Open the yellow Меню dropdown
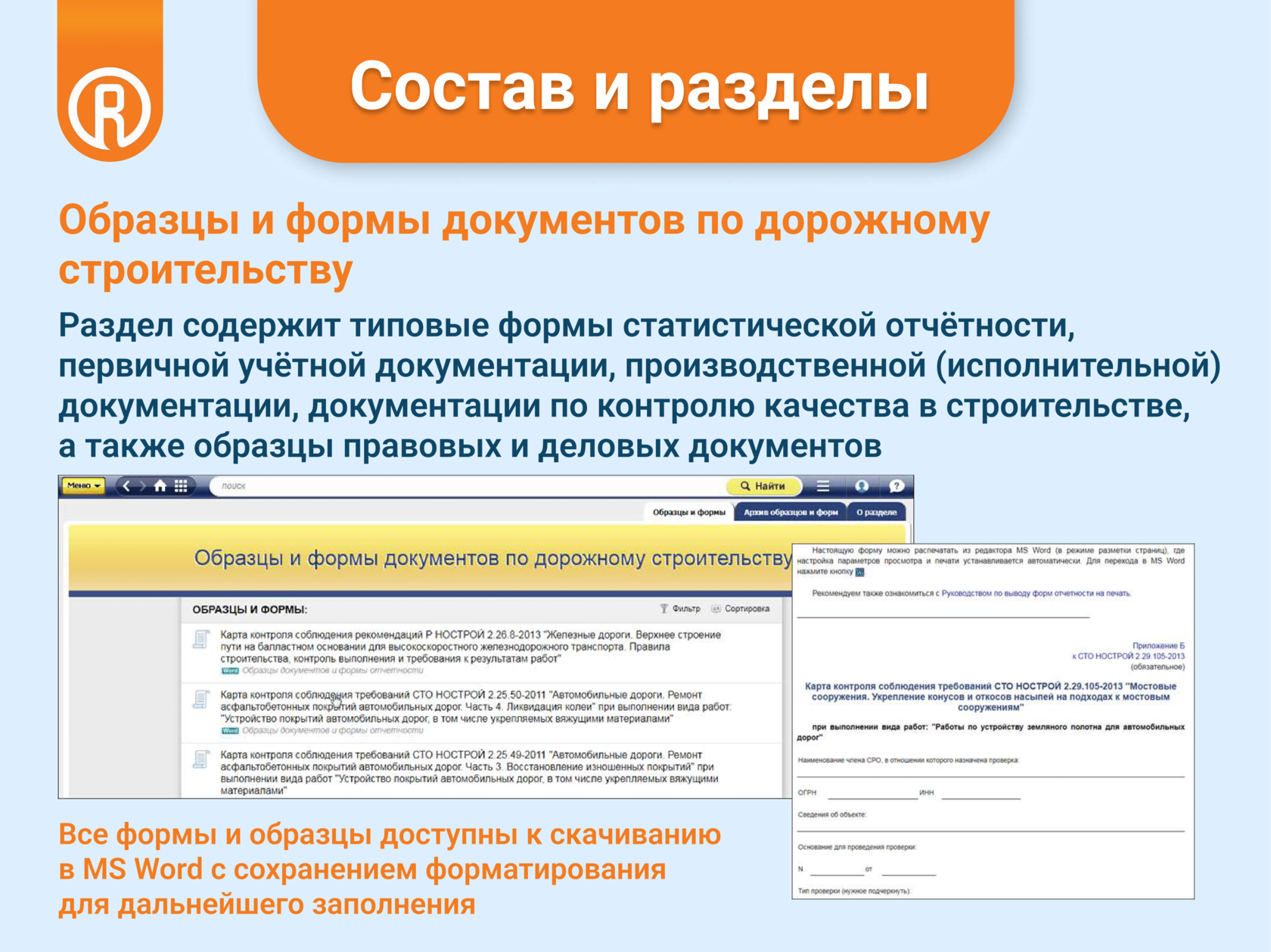Viewport: 1271px width, 952px height. pos(83,485)
